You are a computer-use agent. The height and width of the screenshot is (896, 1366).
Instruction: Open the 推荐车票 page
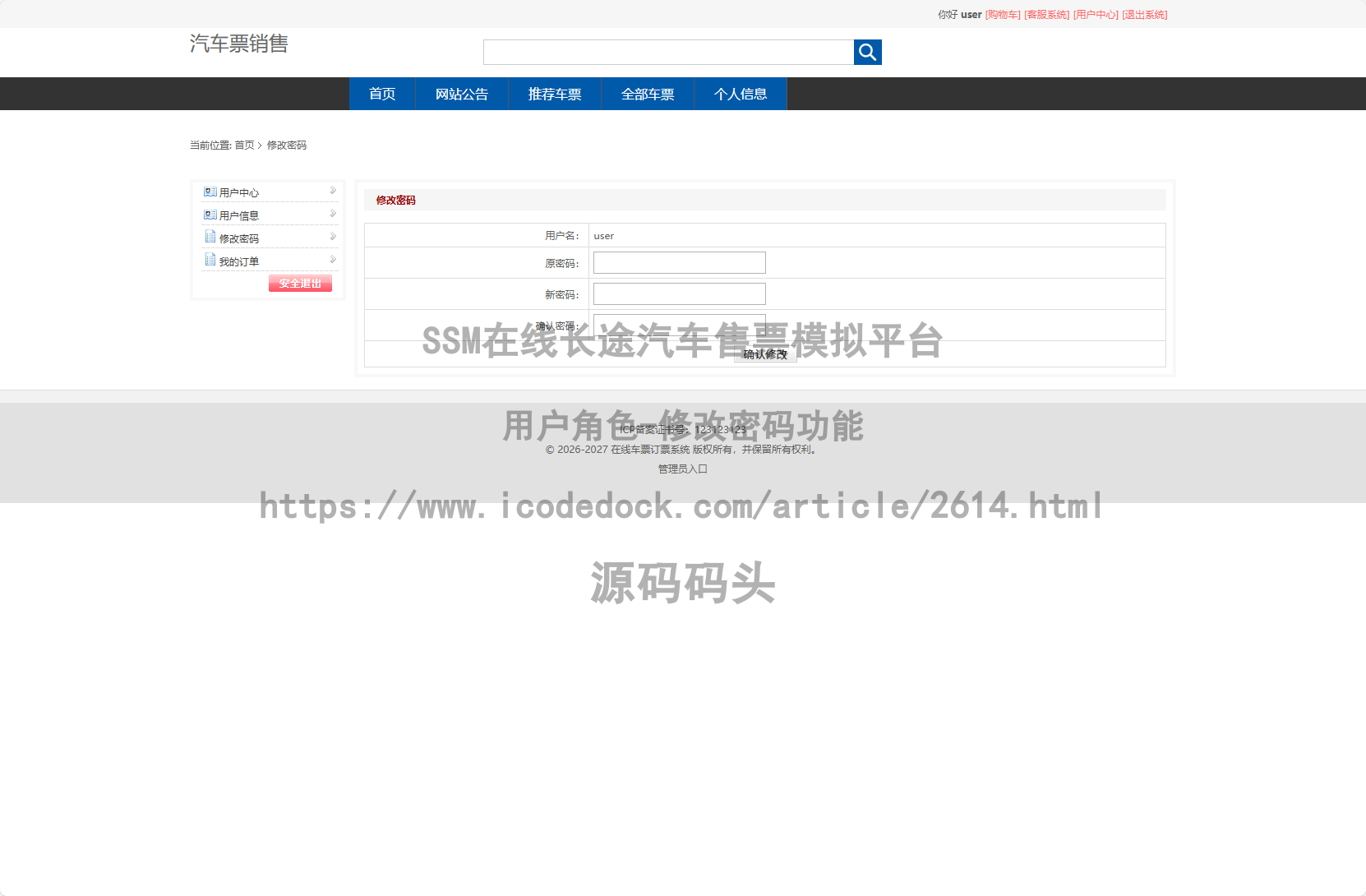554,94
